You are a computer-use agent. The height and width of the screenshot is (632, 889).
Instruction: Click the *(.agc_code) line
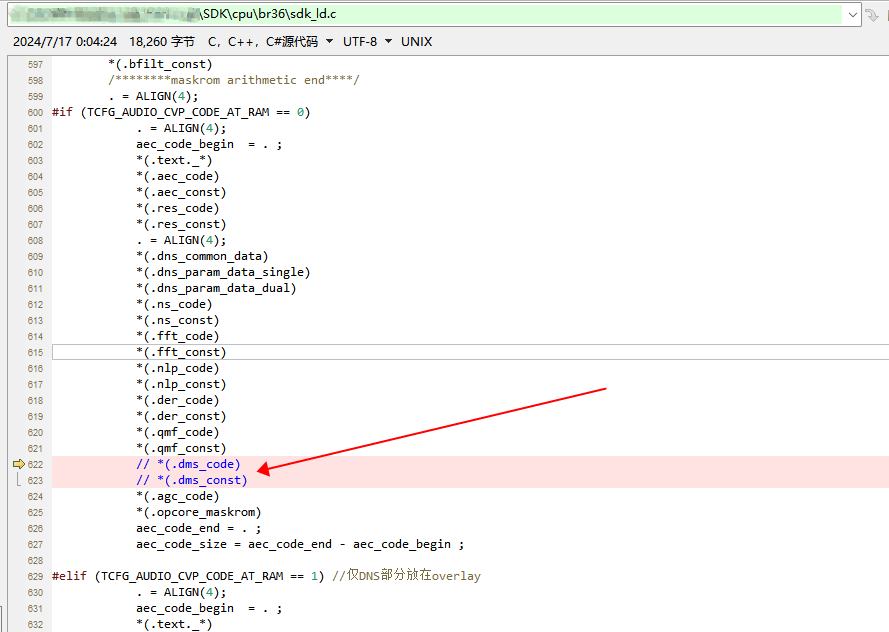pyautogui.click(x=177, y=496)
